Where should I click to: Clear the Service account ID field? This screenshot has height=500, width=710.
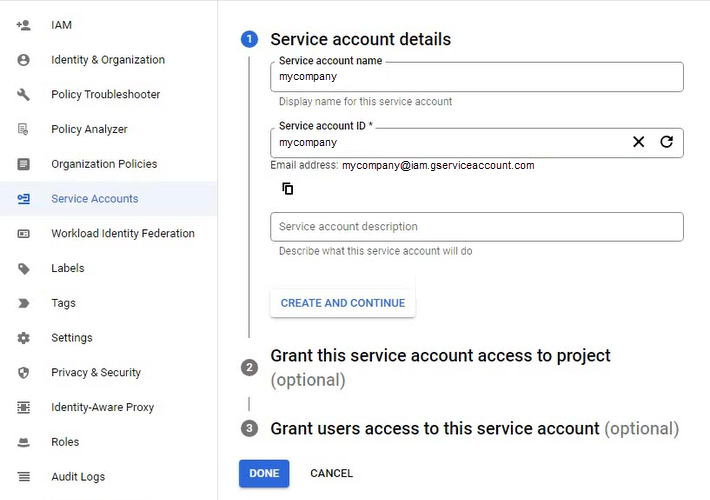click(x=638, y=142)
